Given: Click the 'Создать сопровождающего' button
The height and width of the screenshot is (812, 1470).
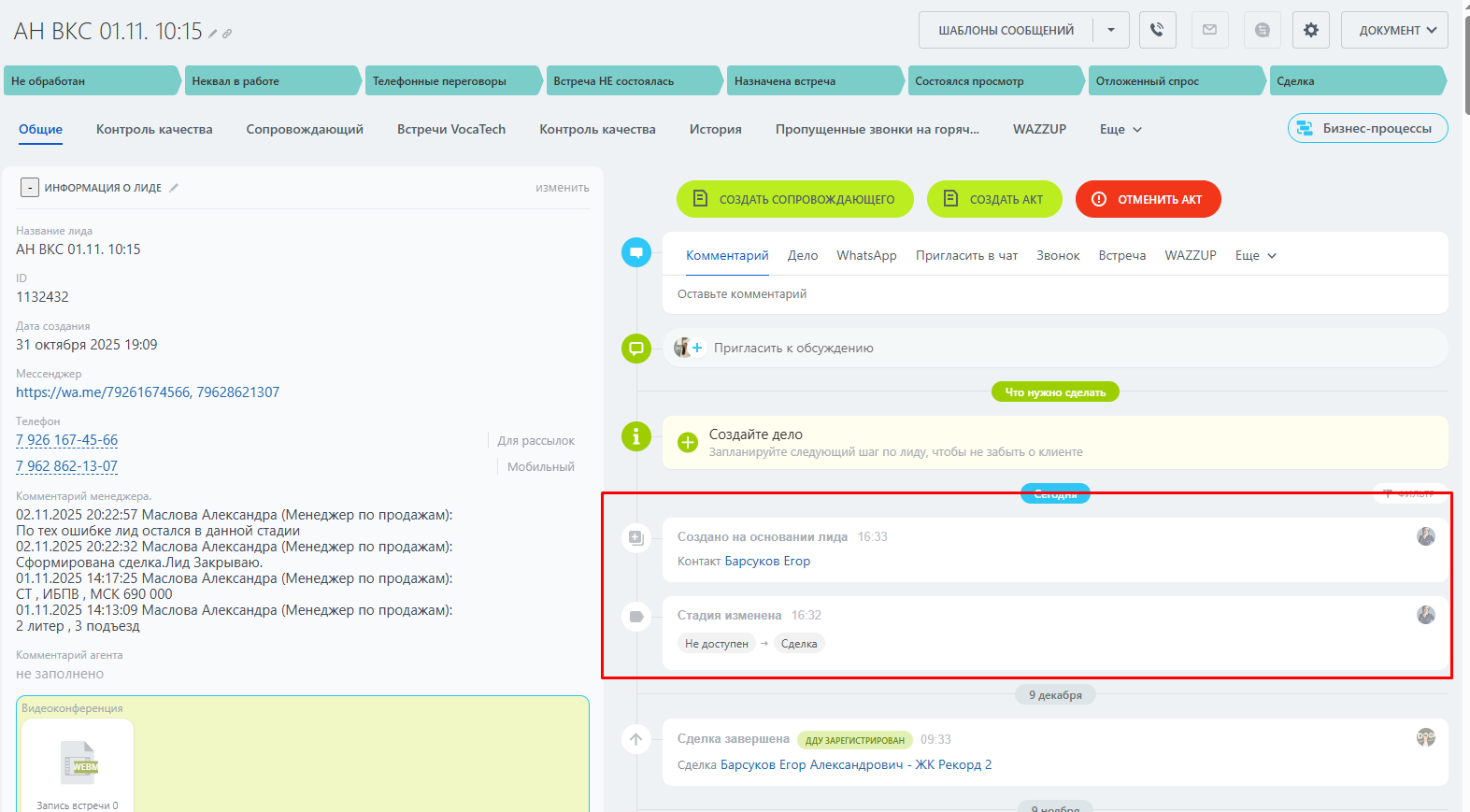Looking at the screenshot, I should (x=794, y=199).
